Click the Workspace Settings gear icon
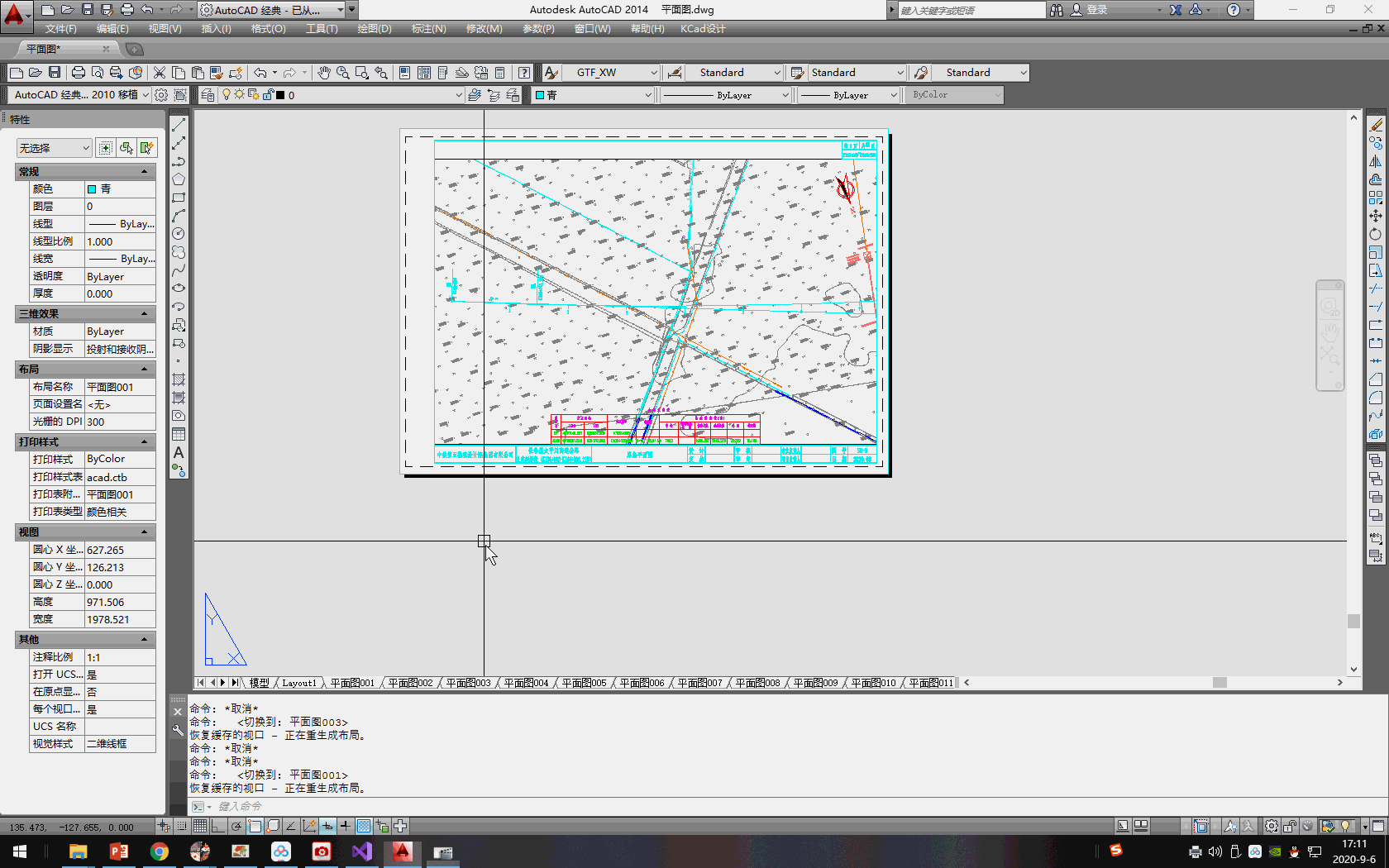Screen dimensions: 1389x868 tap(162, 95)
